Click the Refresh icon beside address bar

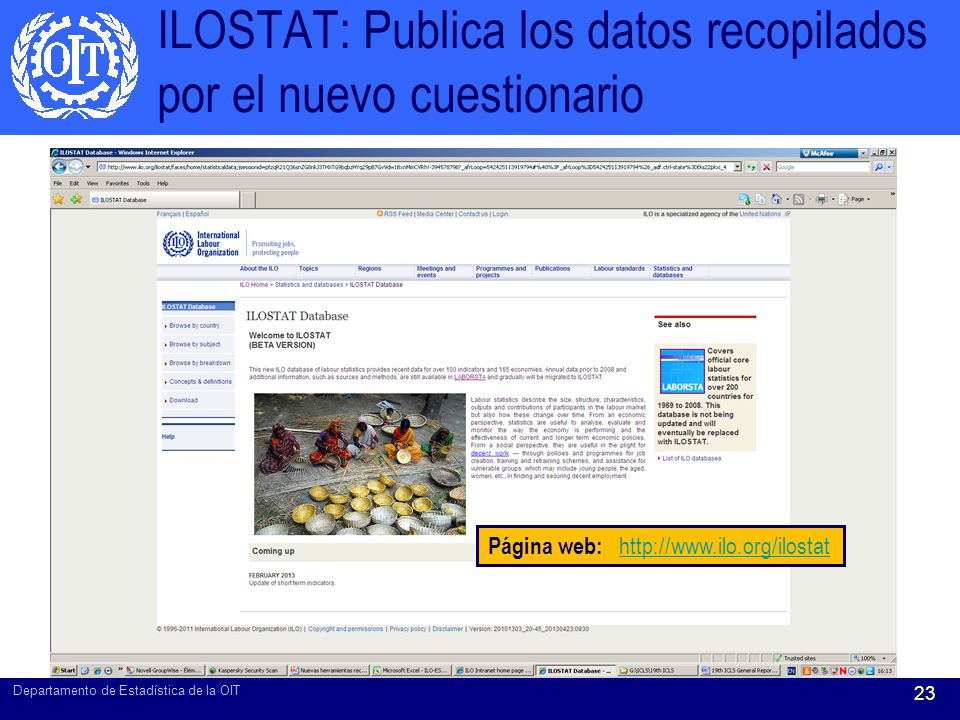pyautogui.click(x=751, y=167)
